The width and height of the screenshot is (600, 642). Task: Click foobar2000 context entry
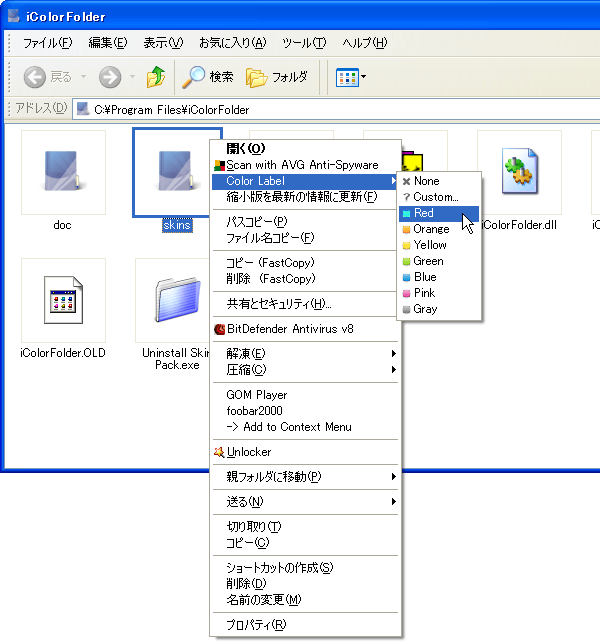pos(306,411)
